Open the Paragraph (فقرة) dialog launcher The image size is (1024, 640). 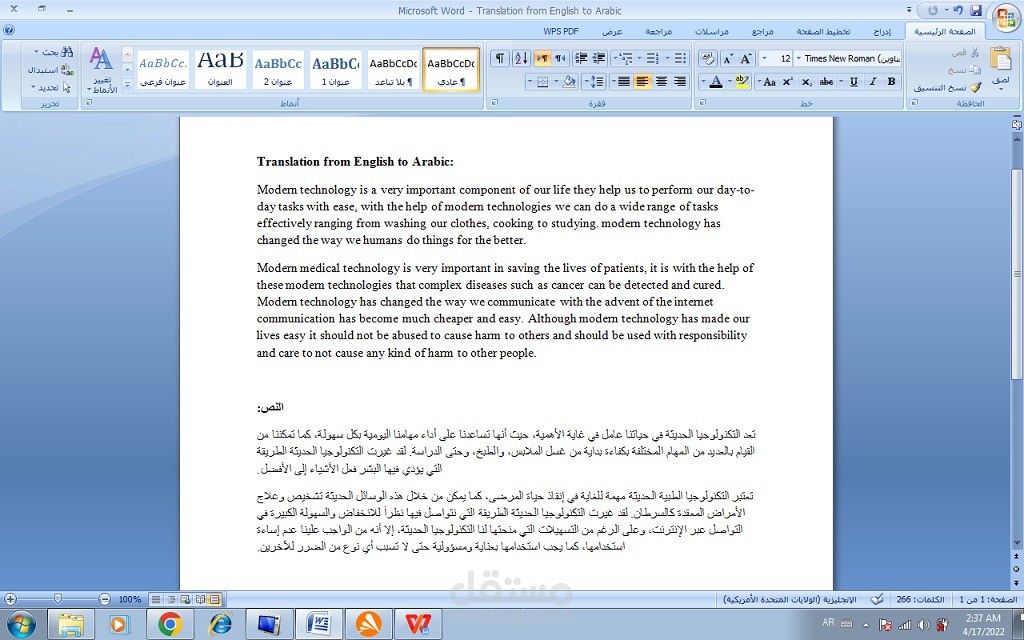click(x=494, y=103)
